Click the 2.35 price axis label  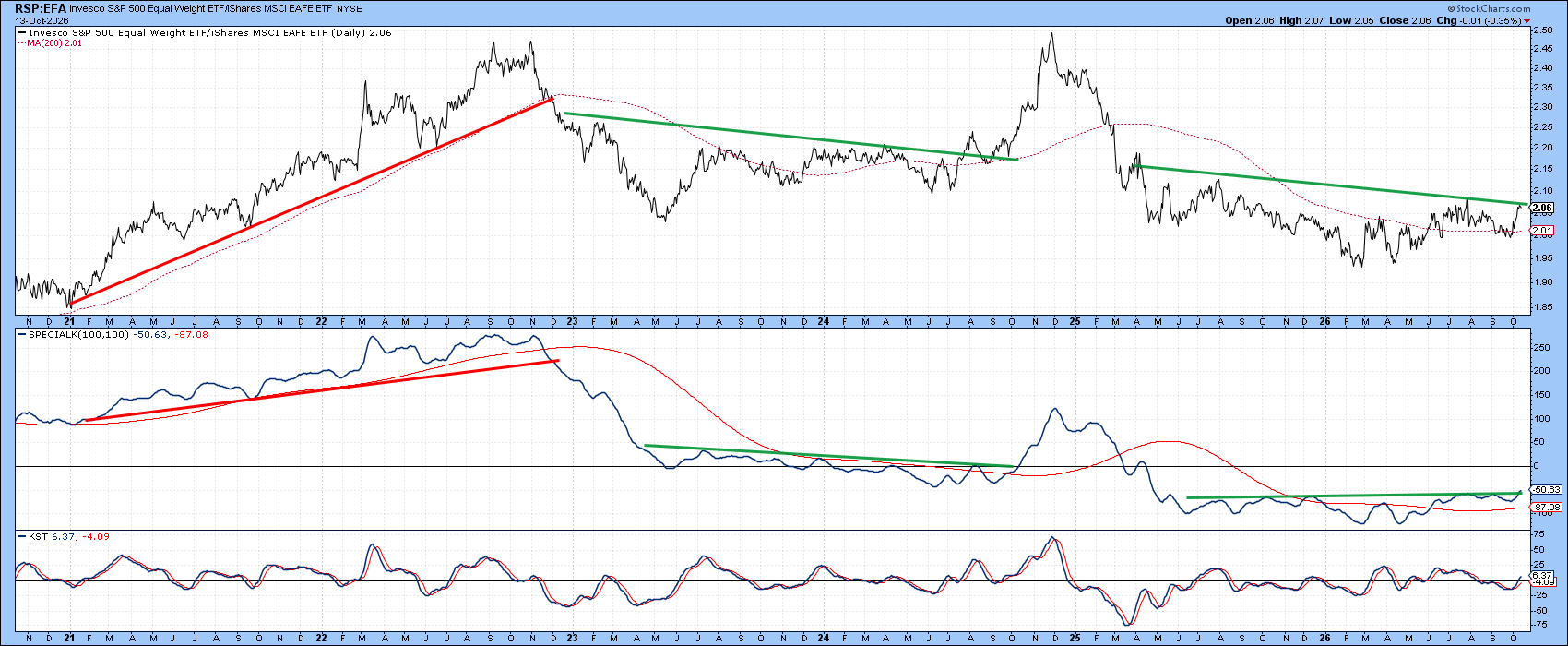[x=1542, y=88]
